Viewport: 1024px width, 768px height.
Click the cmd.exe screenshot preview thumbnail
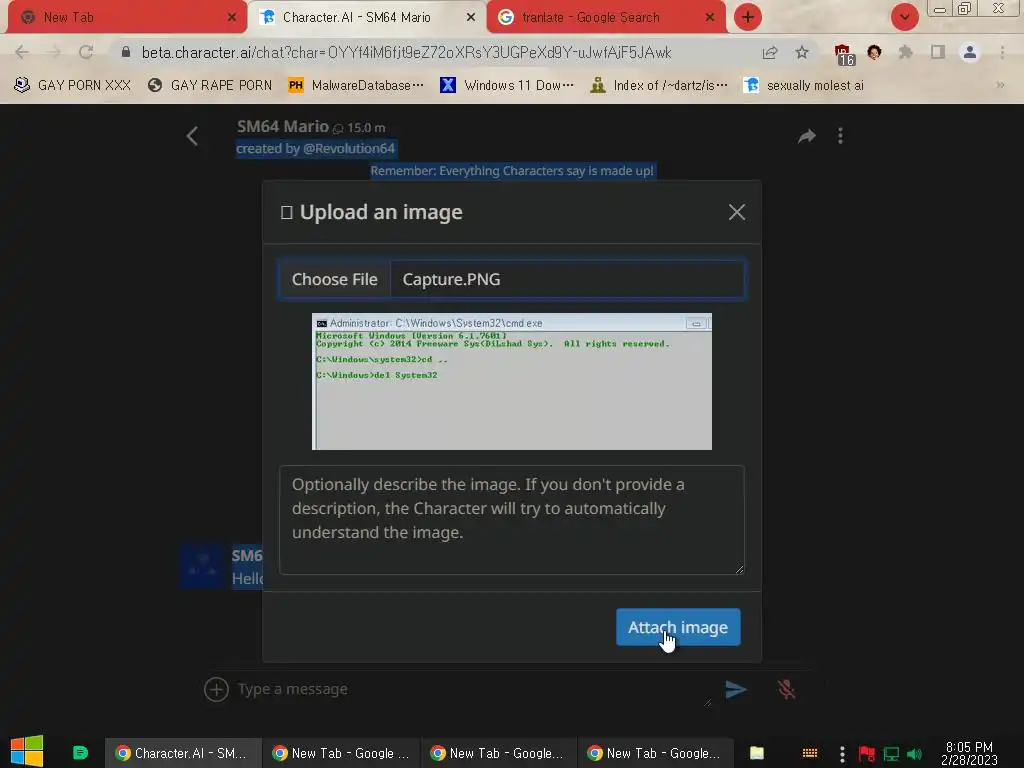pos(511,381)
